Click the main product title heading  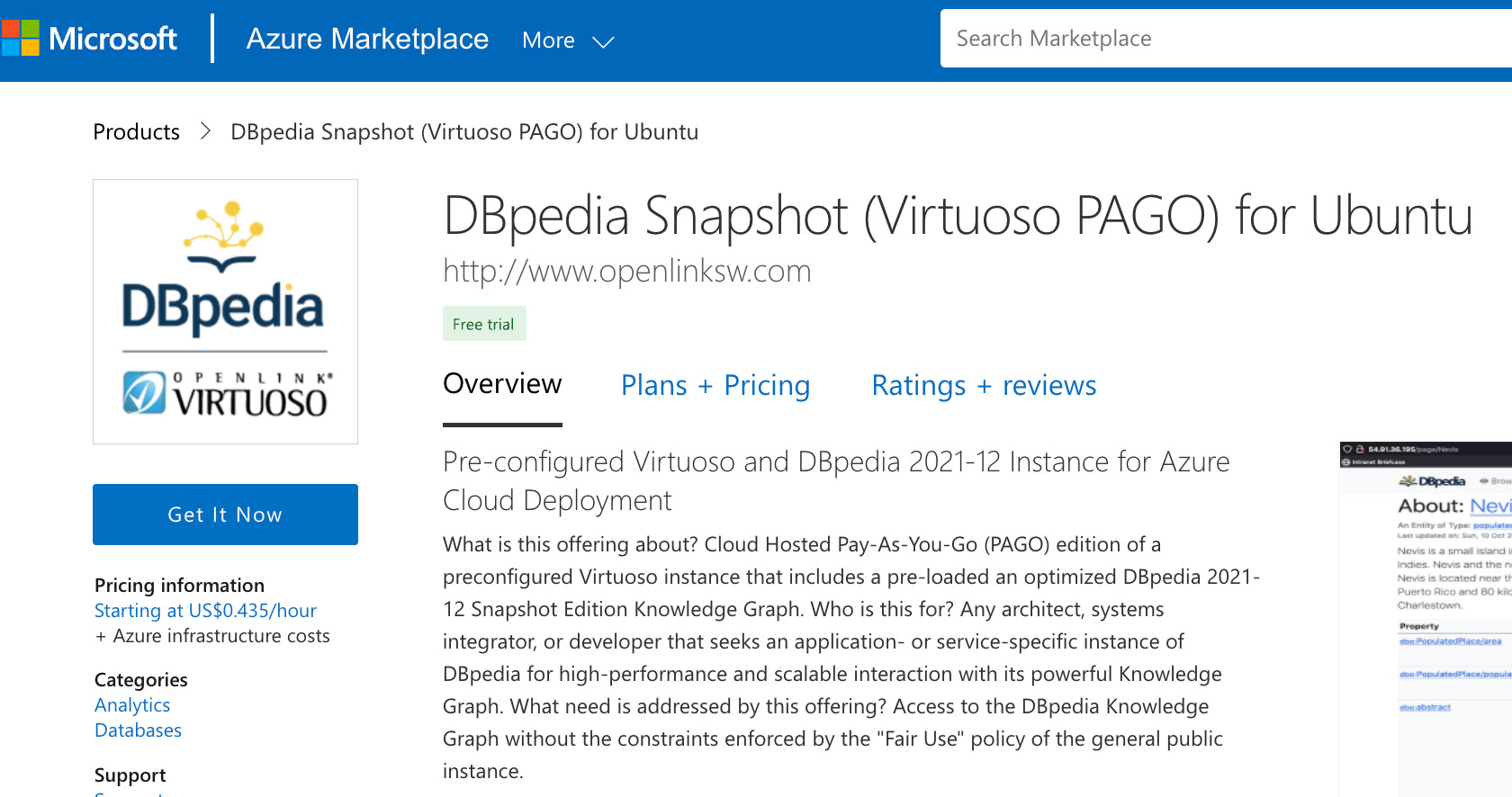point(958,216)
